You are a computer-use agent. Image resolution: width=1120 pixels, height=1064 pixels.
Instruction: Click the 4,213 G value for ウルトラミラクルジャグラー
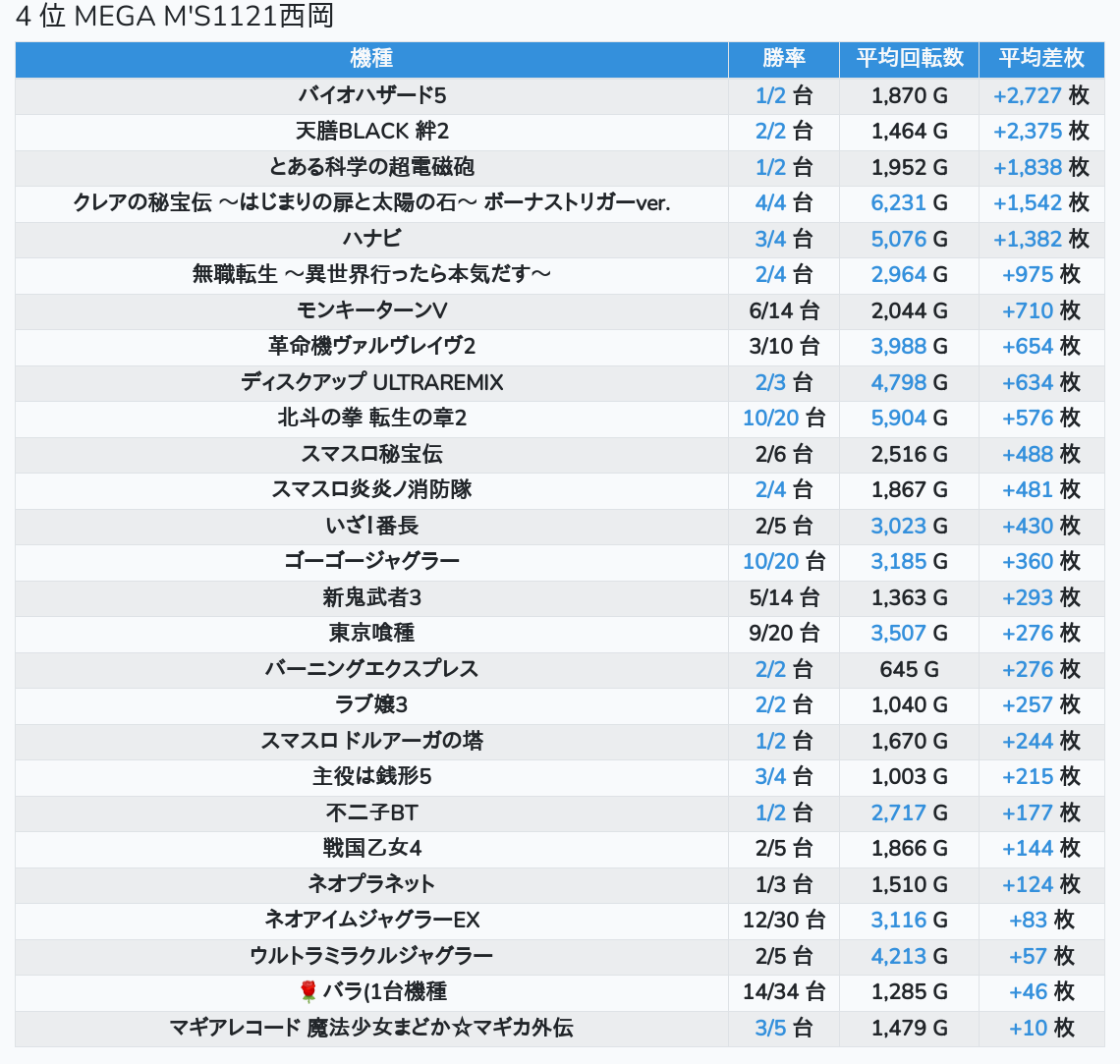(898, 956)
